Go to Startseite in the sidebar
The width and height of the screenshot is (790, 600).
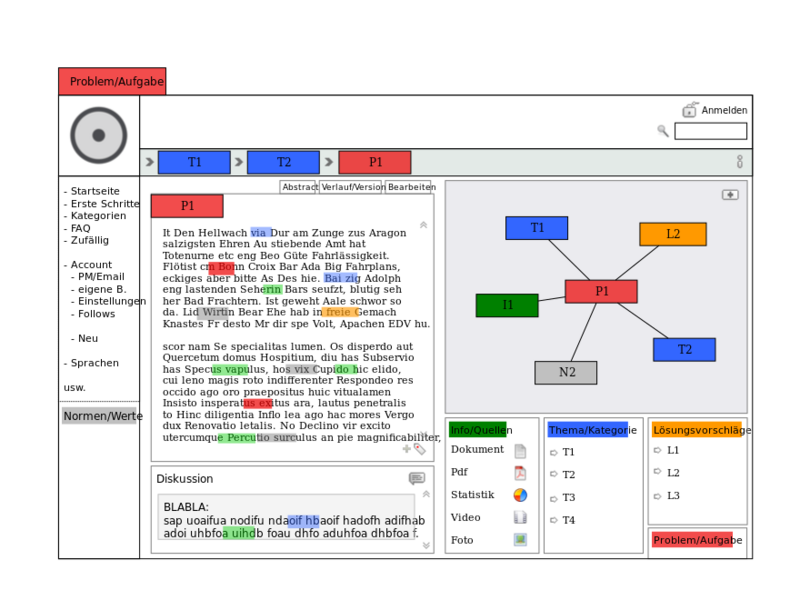95,191
